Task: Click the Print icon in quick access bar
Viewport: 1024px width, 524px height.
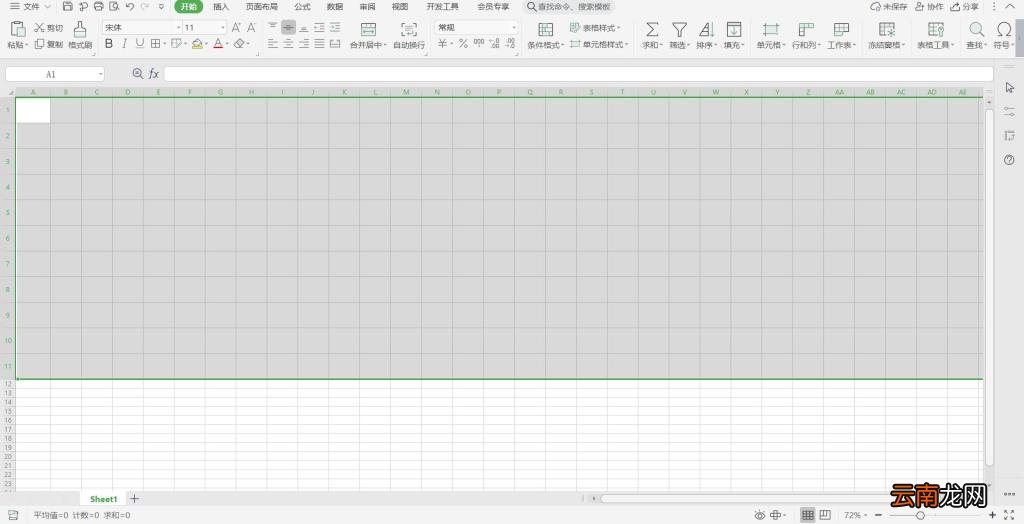Action: click(x=99, y=7)
